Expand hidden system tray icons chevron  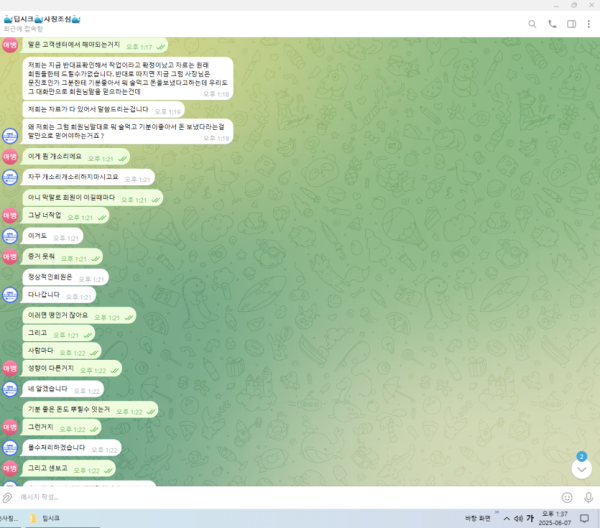[x=507, y=519]
